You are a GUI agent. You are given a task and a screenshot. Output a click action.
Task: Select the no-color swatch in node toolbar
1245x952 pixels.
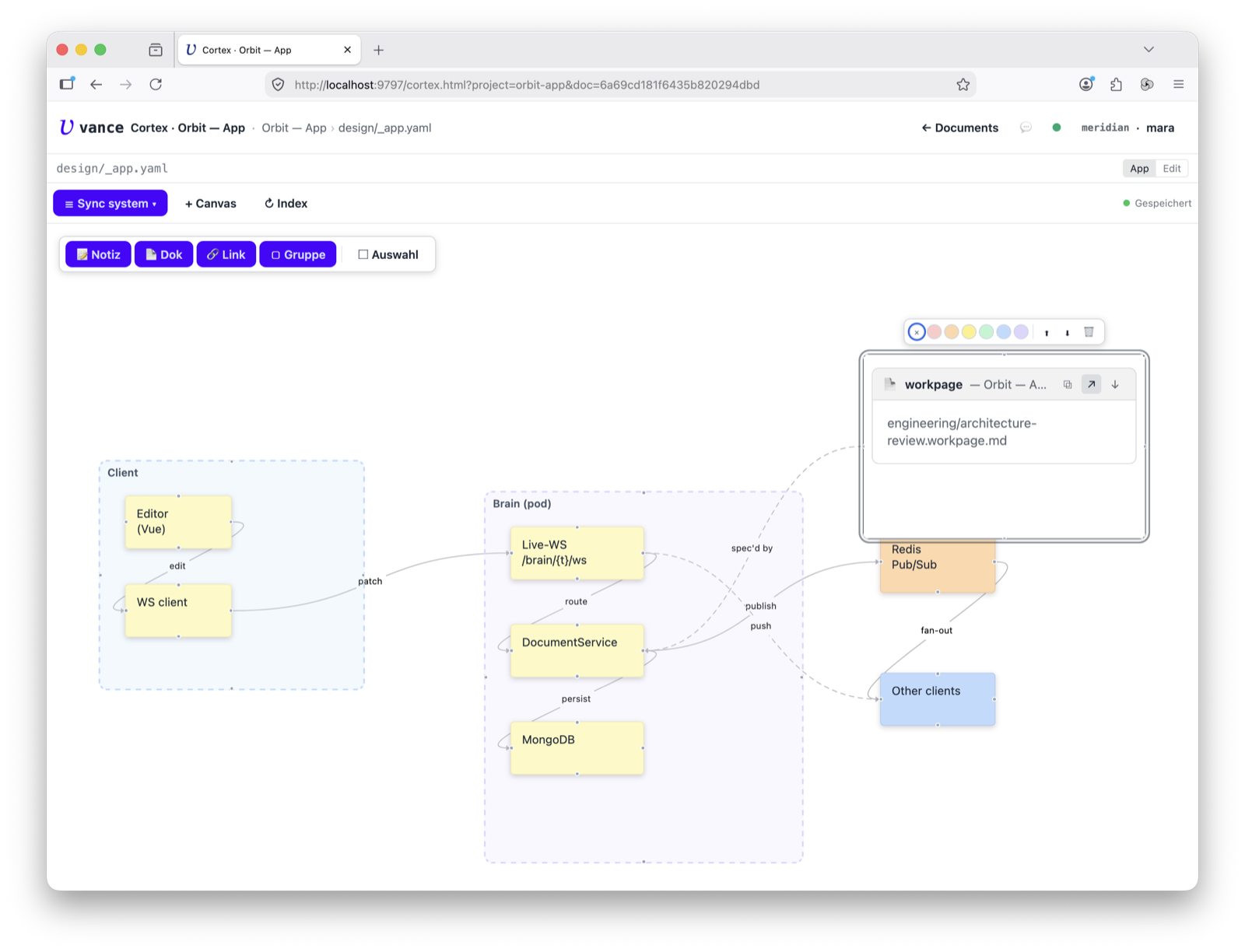917,332
